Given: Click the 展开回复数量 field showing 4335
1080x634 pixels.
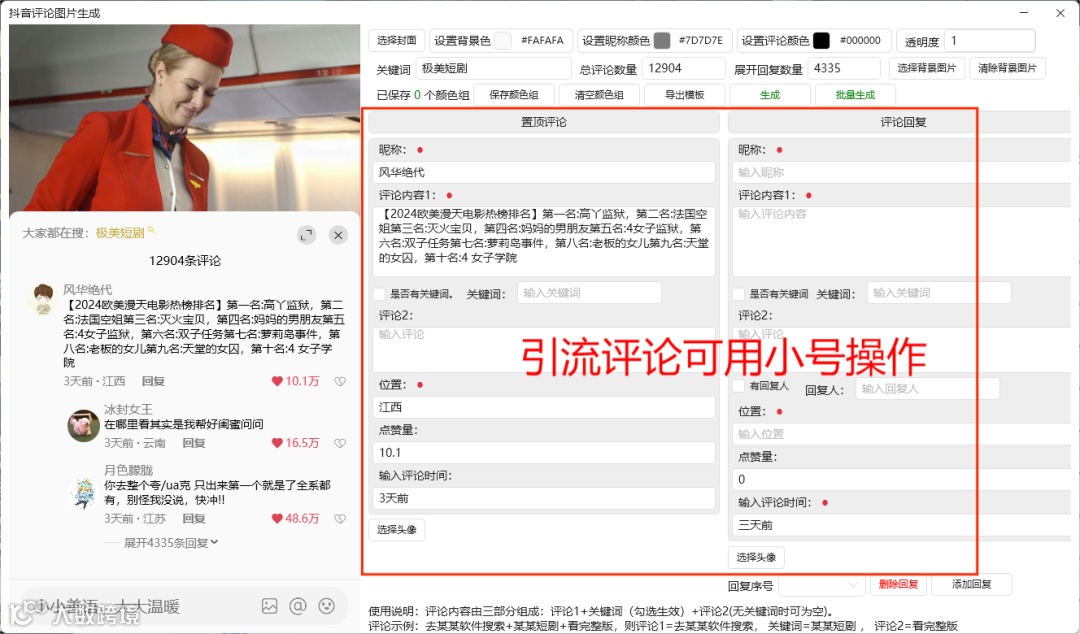Looking at the screenshot, I should click(x=844, y=68).
